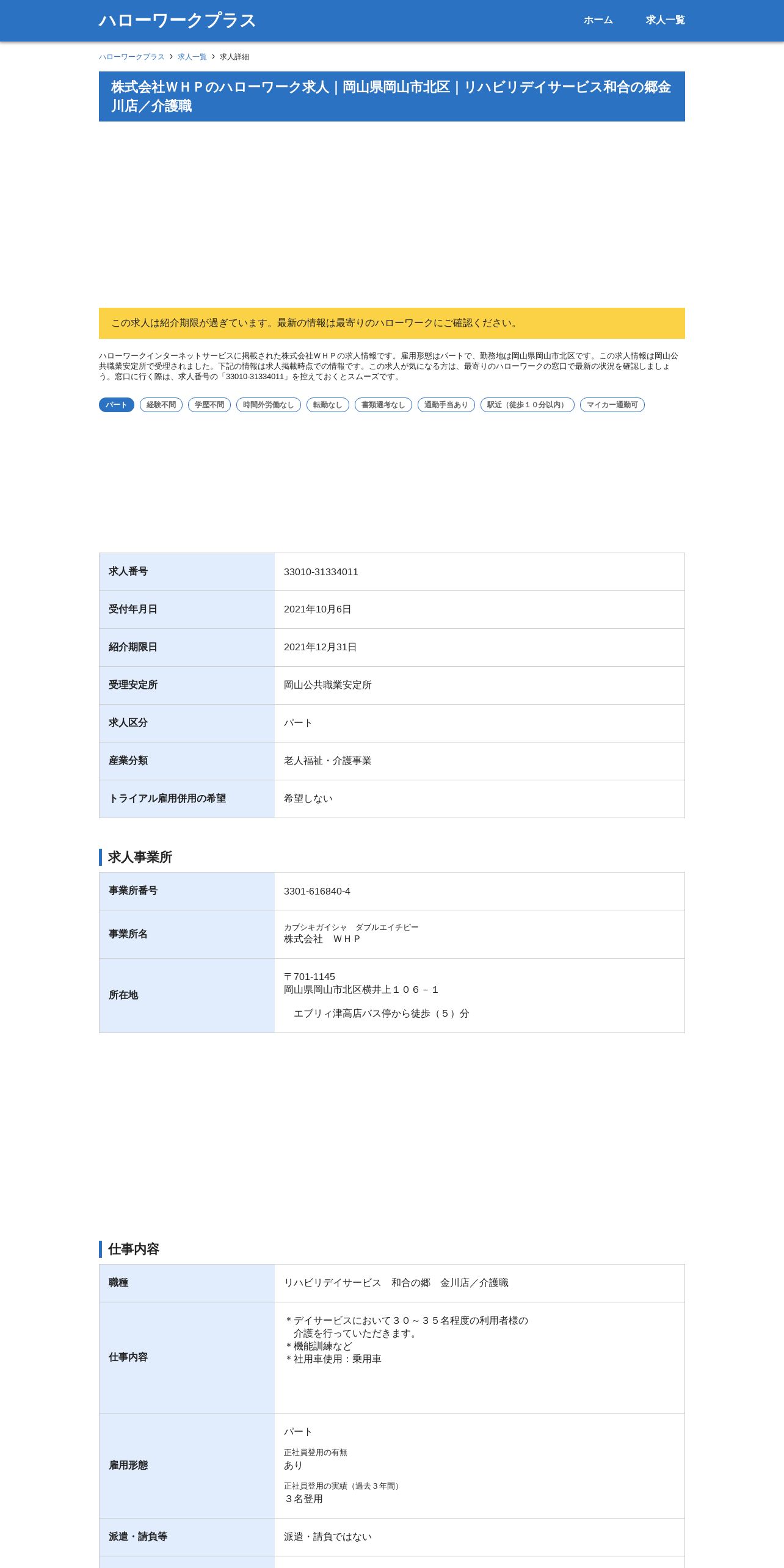Select the 学歴不問 tag
The image size is (784, 1568).
tap(209, 405)
